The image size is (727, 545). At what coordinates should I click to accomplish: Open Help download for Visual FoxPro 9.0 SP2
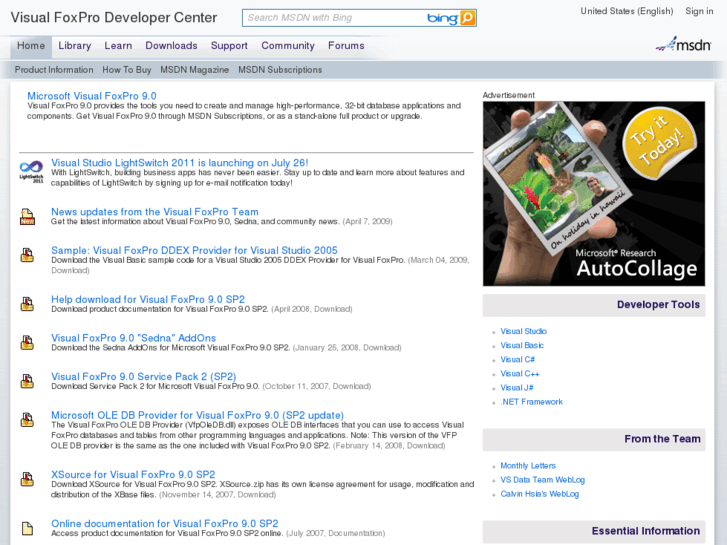tap(148, 299)
